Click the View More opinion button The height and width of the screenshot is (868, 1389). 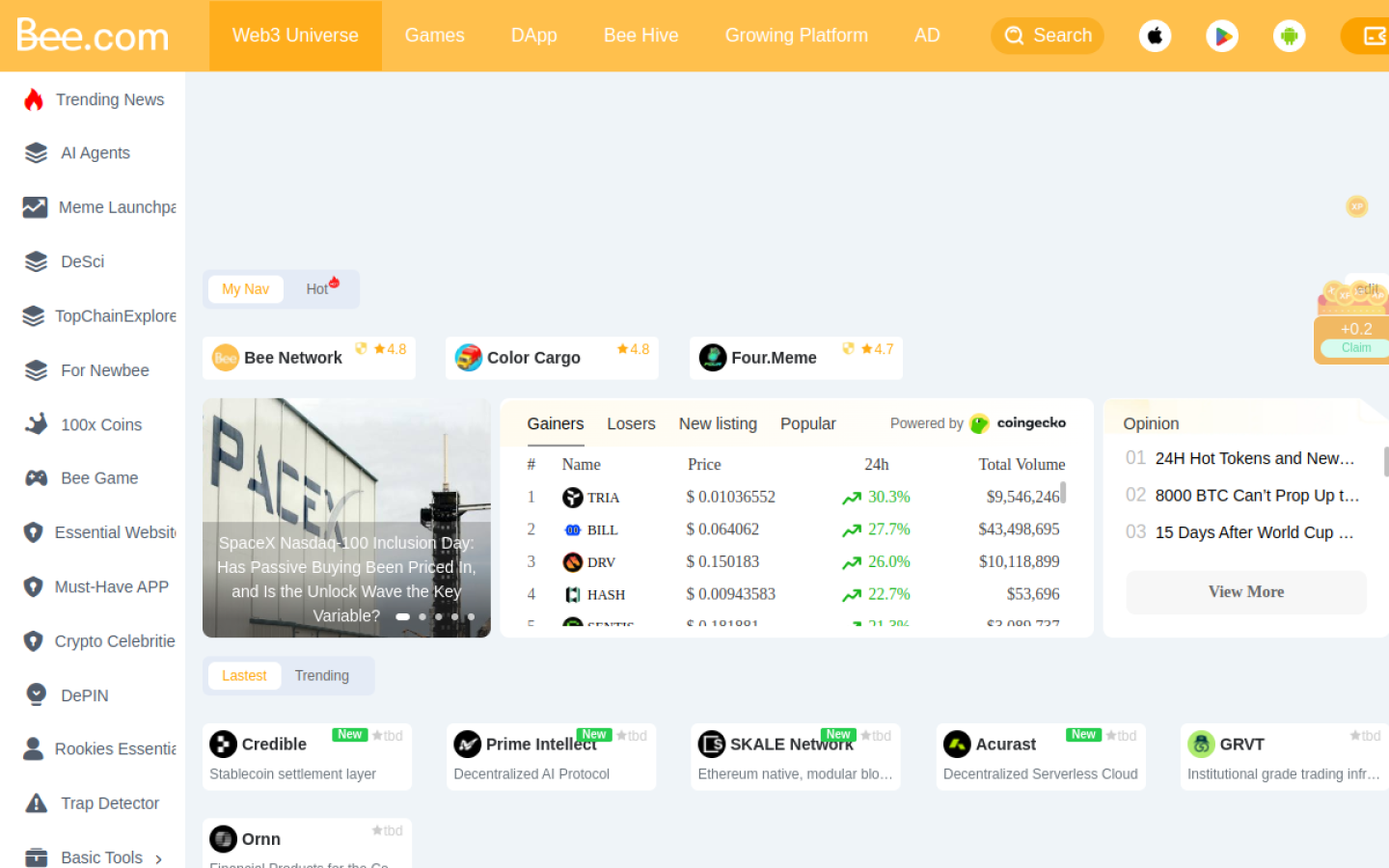pyautogui.click(x=1246, y=592)
